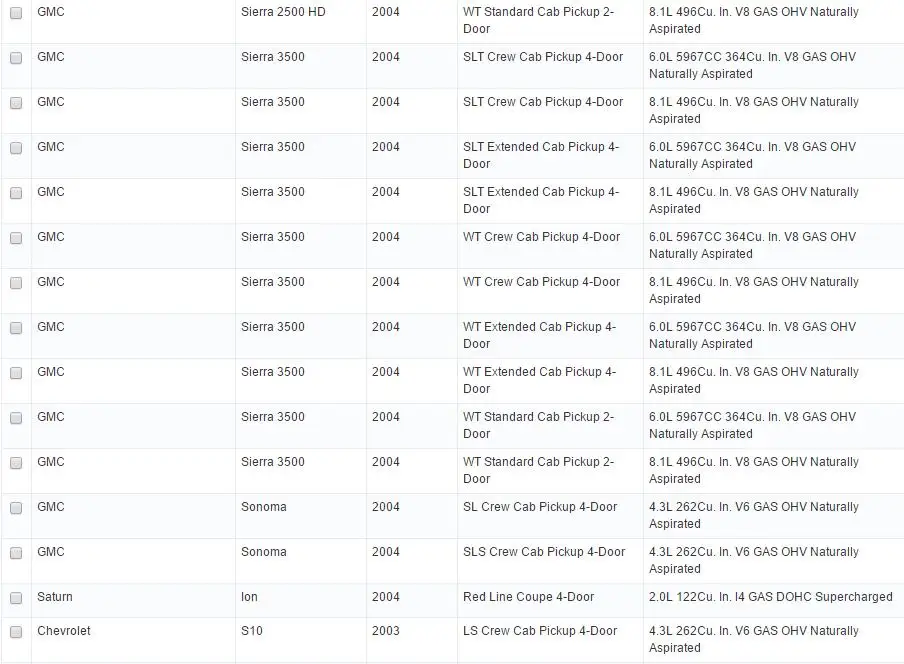Check the Saturn Ion row checkbox

16,597
